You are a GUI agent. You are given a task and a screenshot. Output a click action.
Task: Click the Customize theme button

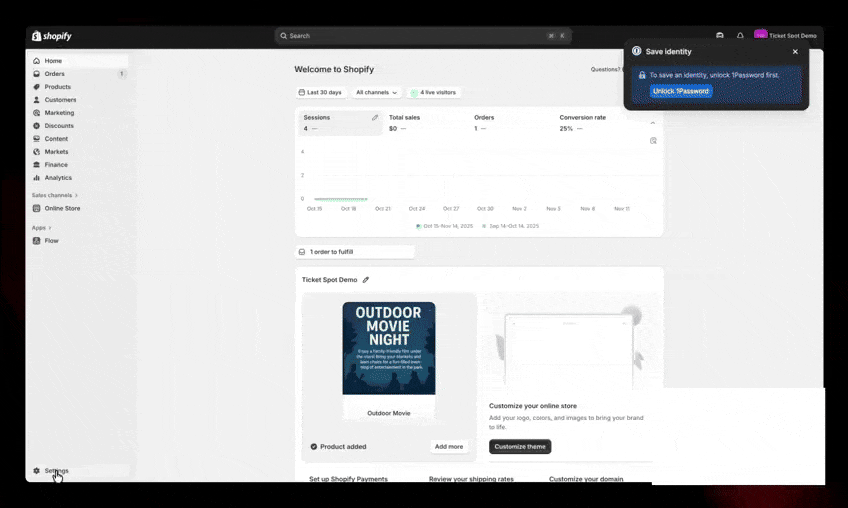520,446
